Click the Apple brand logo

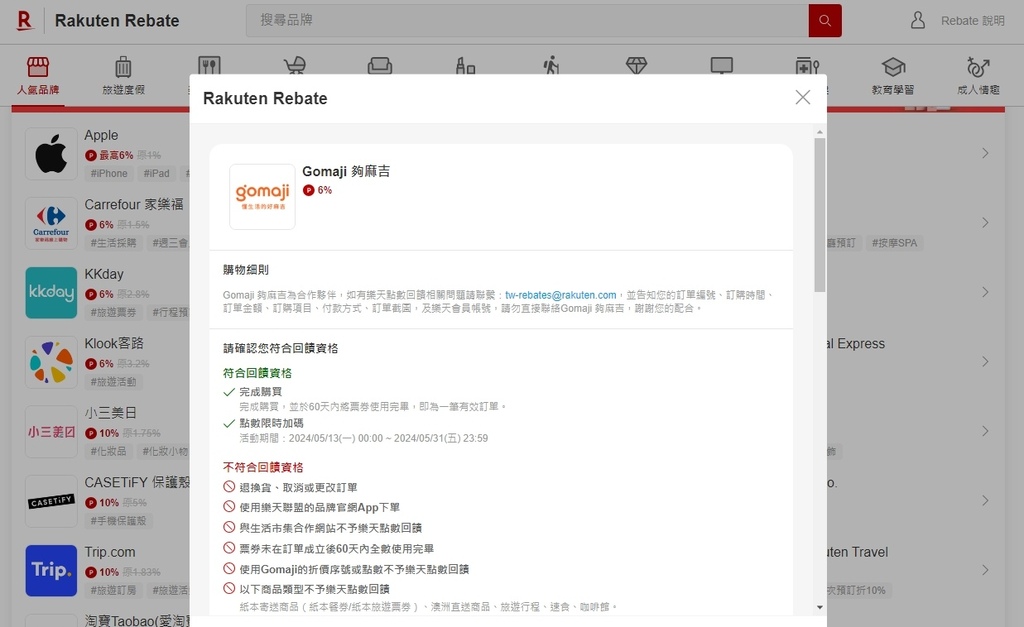point(51,153)
